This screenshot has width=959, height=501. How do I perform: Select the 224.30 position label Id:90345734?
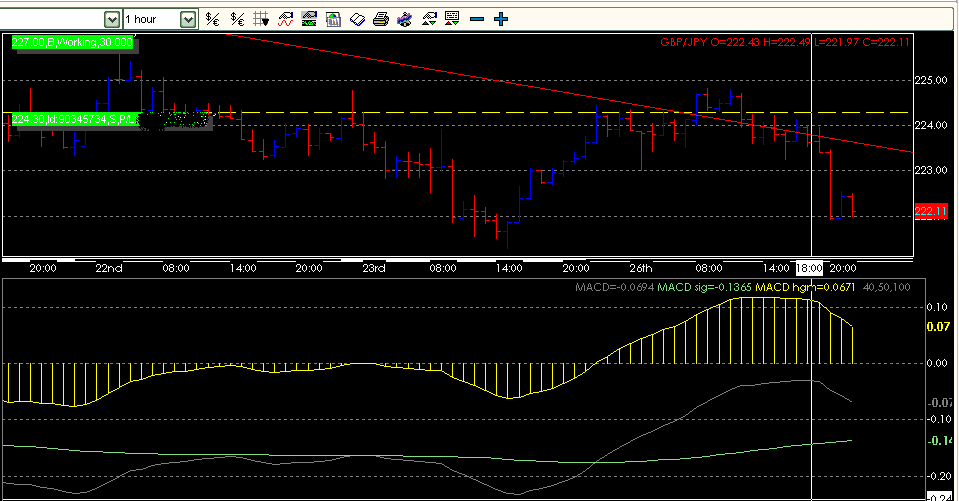[x=75, y=119]
